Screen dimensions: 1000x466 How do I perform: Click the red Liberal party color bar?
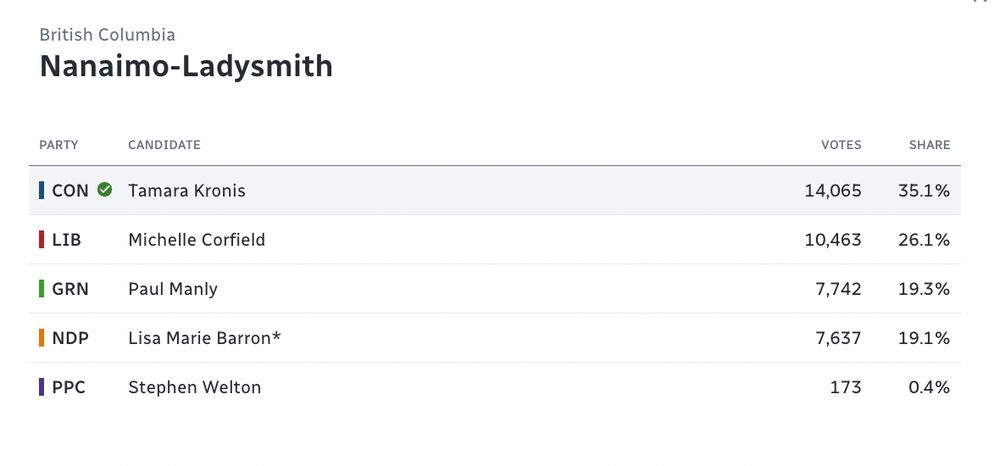41,240
